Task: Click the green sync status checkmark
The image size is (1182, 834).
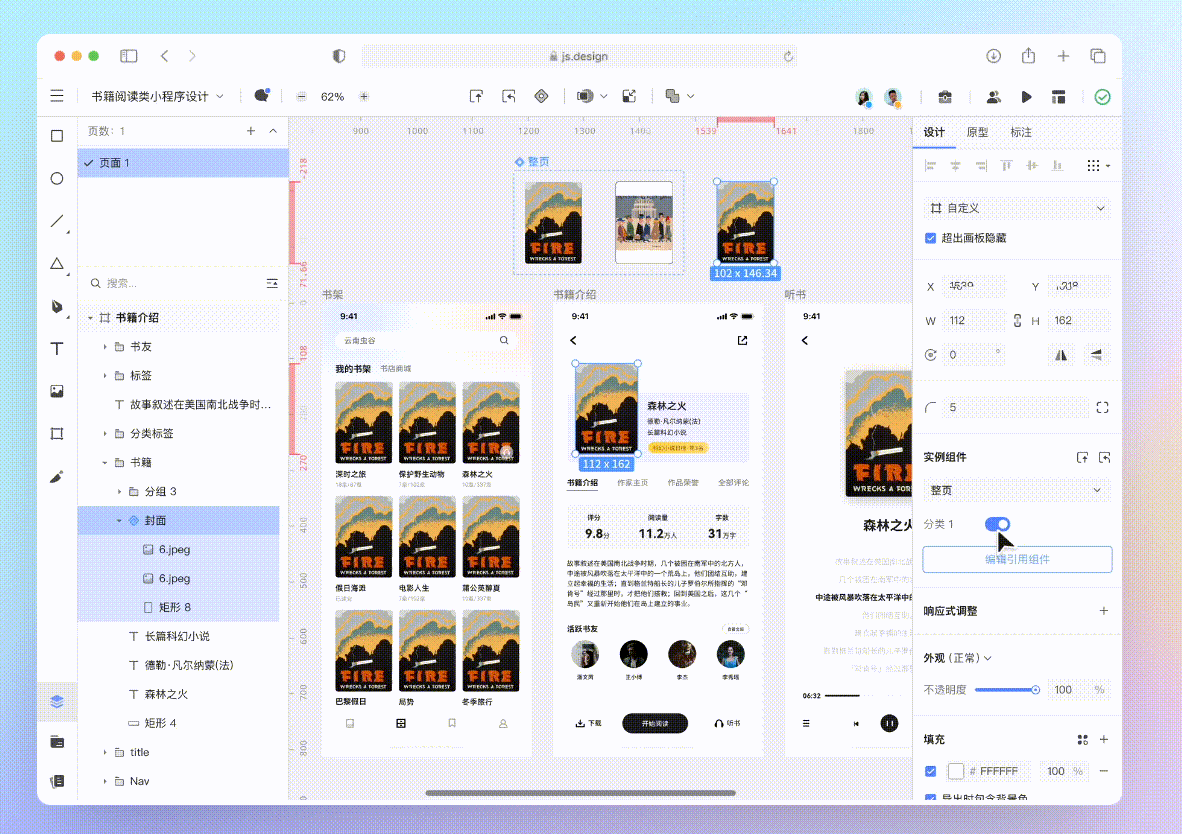Action: coord(1102,97)
